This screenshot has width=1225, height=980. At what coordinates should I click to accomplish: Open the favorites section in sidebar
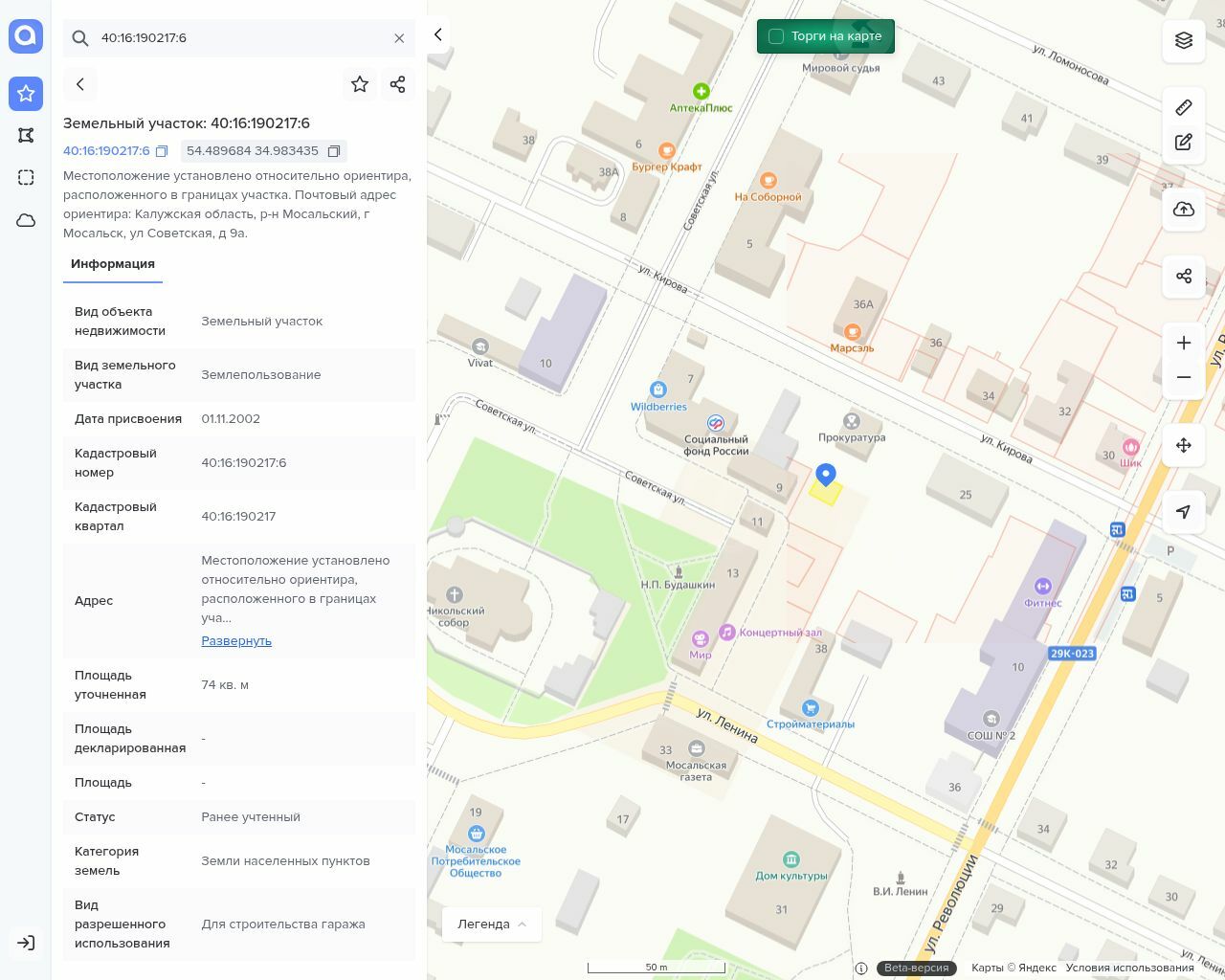pyautogui.click(x=26, y=93)
